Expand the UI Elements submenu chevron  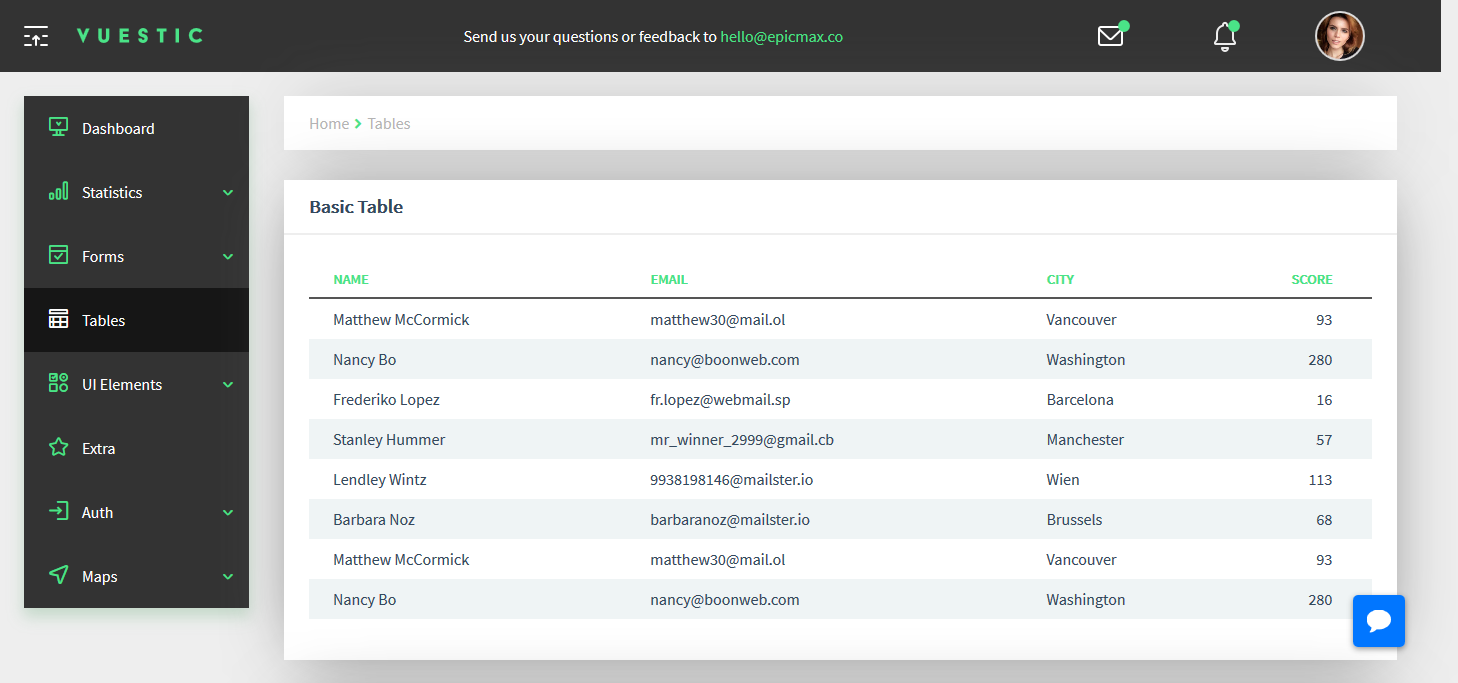228,385
